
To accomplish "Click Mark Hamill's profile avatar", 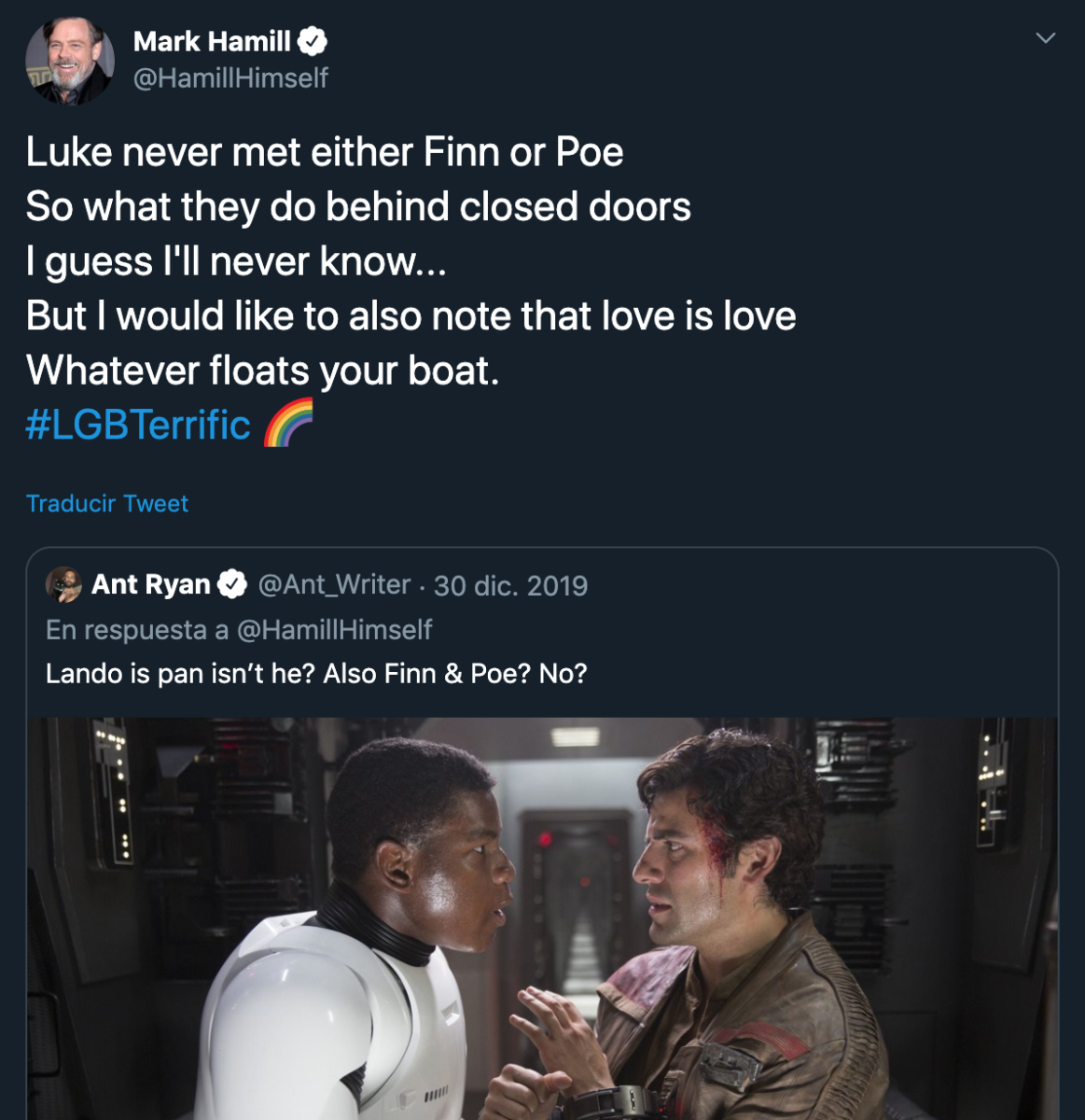I will (69, 60).
